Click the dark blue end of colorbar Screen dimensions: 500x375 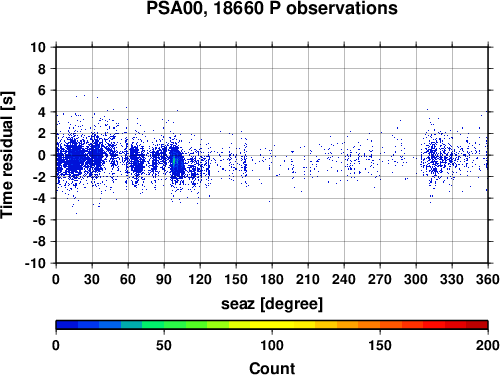pos(67,325)
